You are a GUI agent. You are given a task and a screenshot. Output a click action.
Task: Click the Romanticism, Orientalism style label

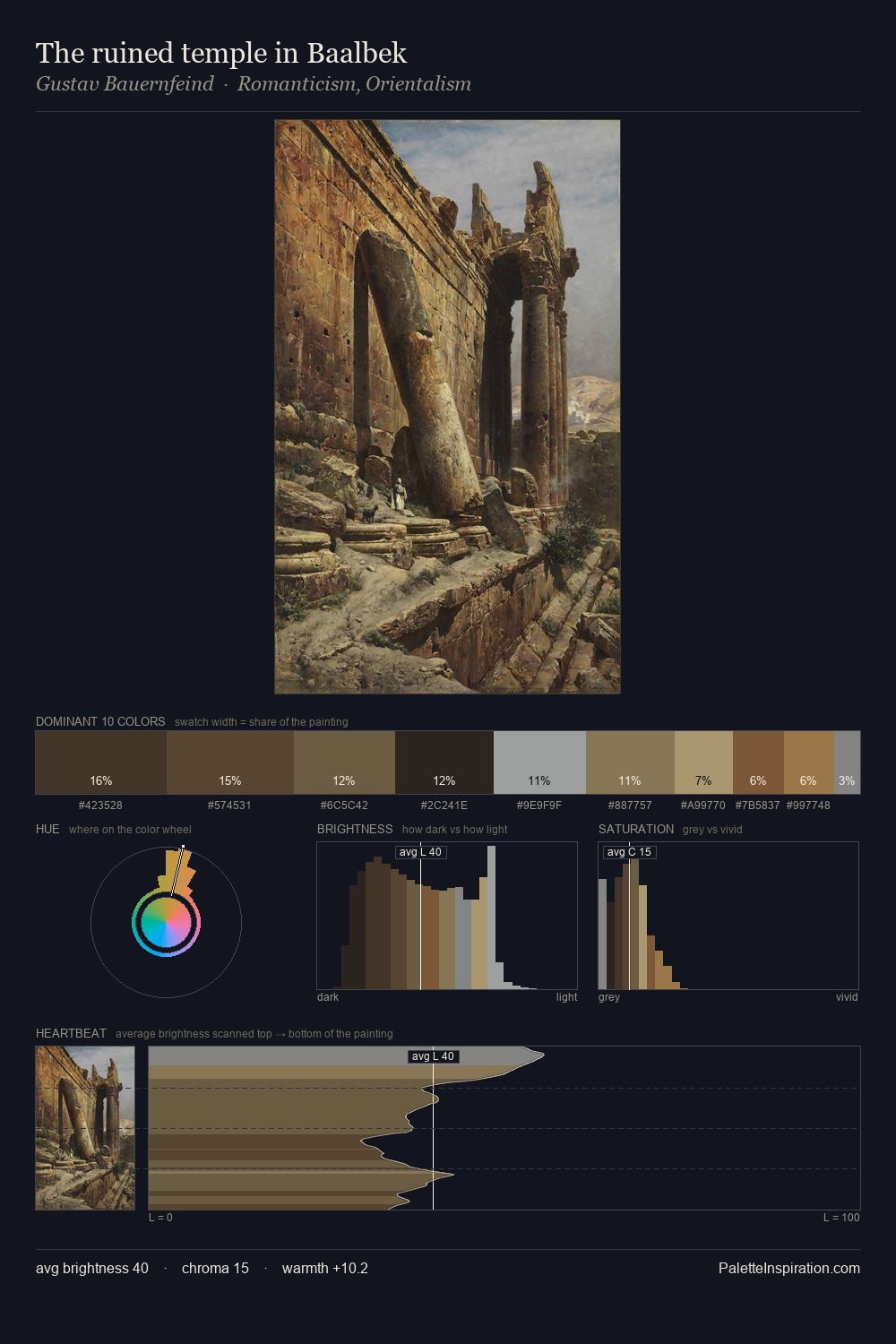[x=354, y=84]
